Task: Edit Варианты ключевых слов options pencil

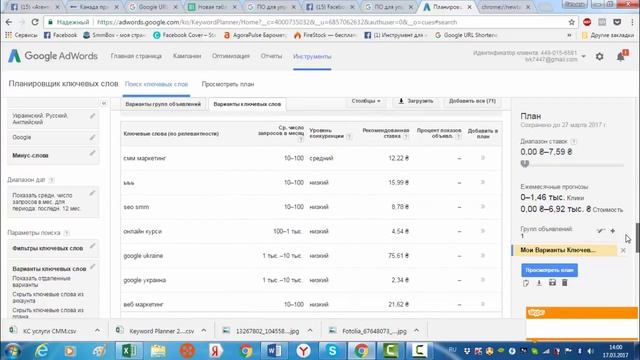Action: pos(93,267)
